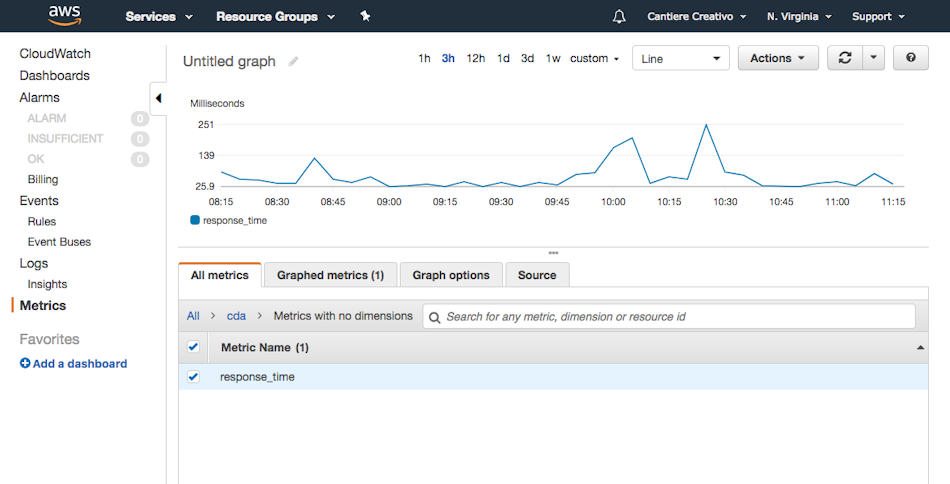950x484 pixels.
Task: Toggle the select-all metrics checkbox
Action: pos(193,346)
